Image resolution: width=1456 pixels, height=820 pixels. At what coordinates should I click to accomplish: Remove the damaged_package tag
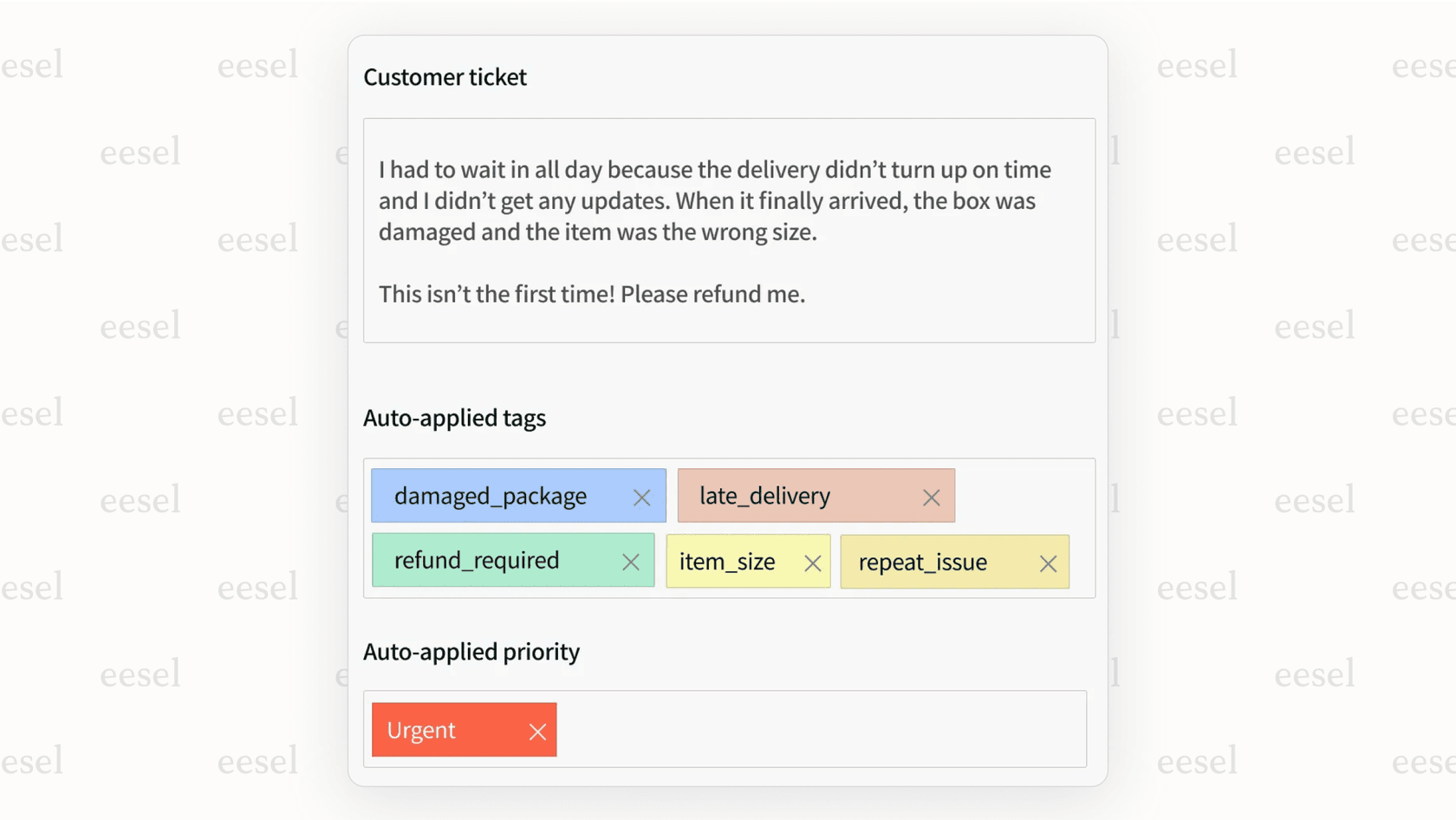(641, 498)
